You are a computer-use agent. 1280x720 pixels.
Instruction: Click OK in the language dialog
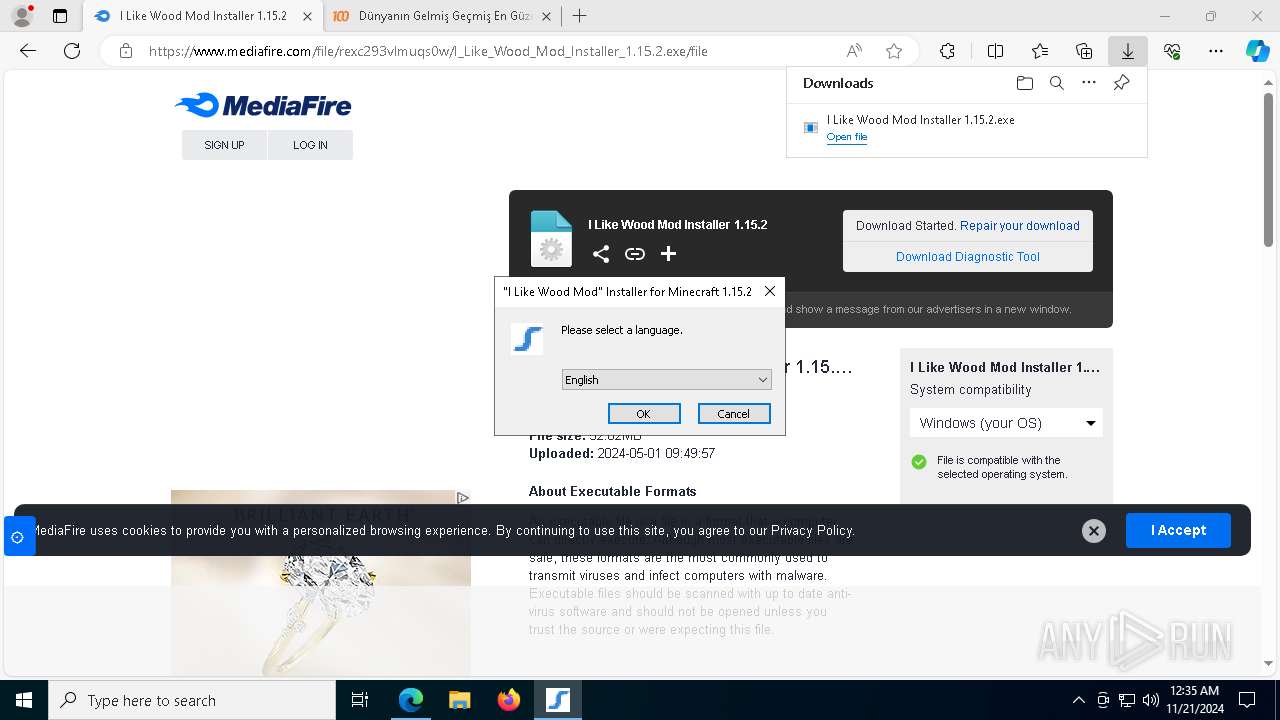point(644,414)
